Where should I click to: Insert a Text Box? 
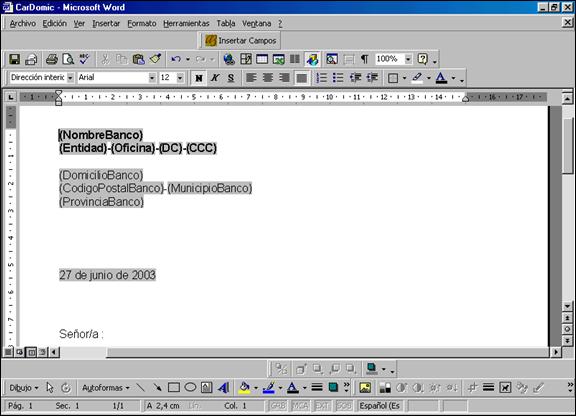[x=206, y=387]
